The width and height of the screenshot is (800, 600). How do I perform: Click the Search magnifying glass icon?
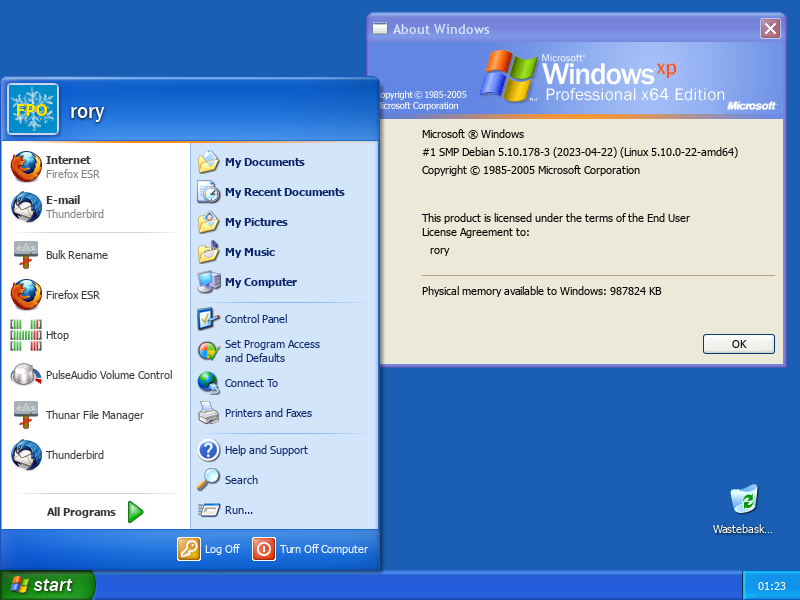[x=209, y=480]
